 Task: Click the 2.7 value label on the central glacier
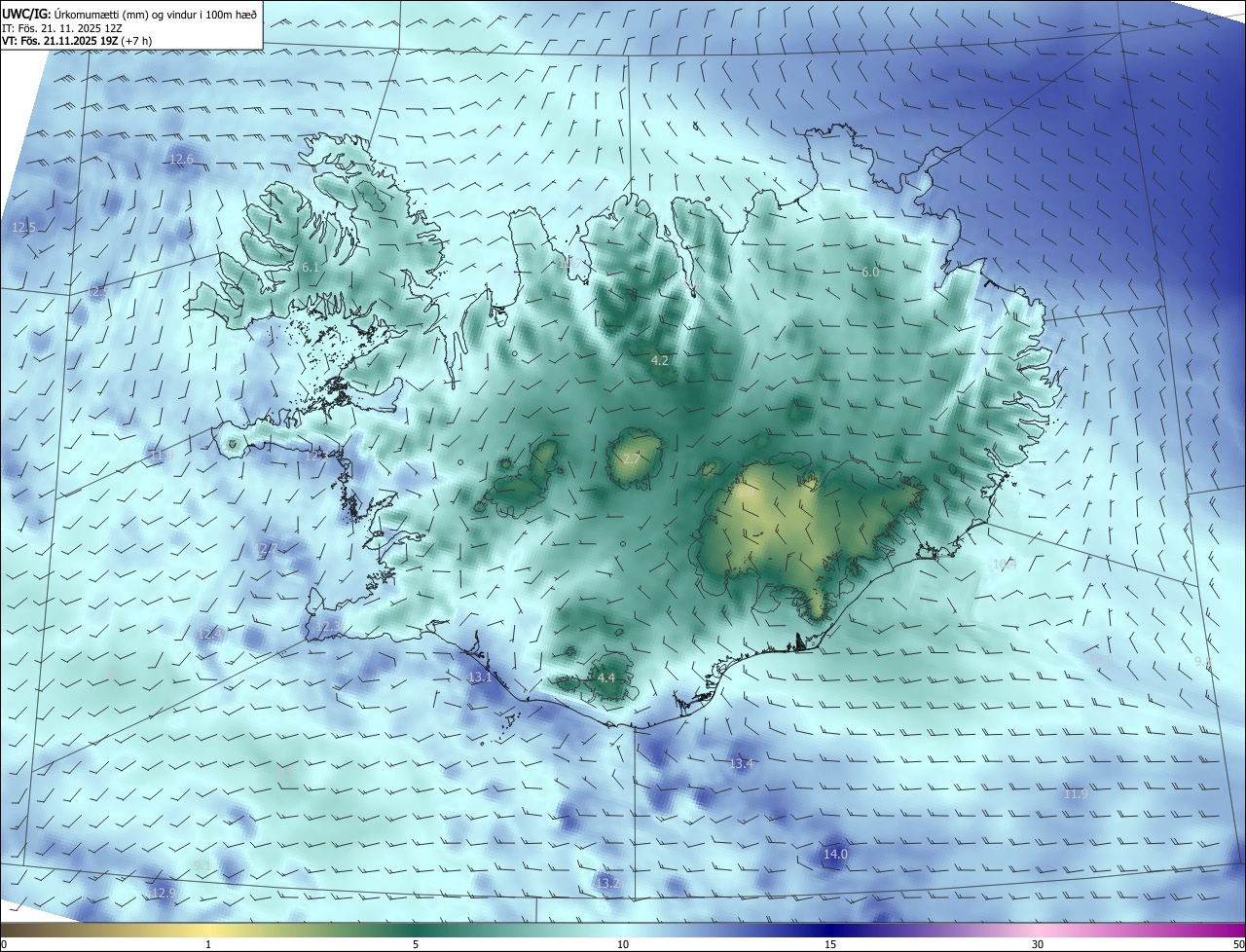pyautogui.click(x=632, y=458)
